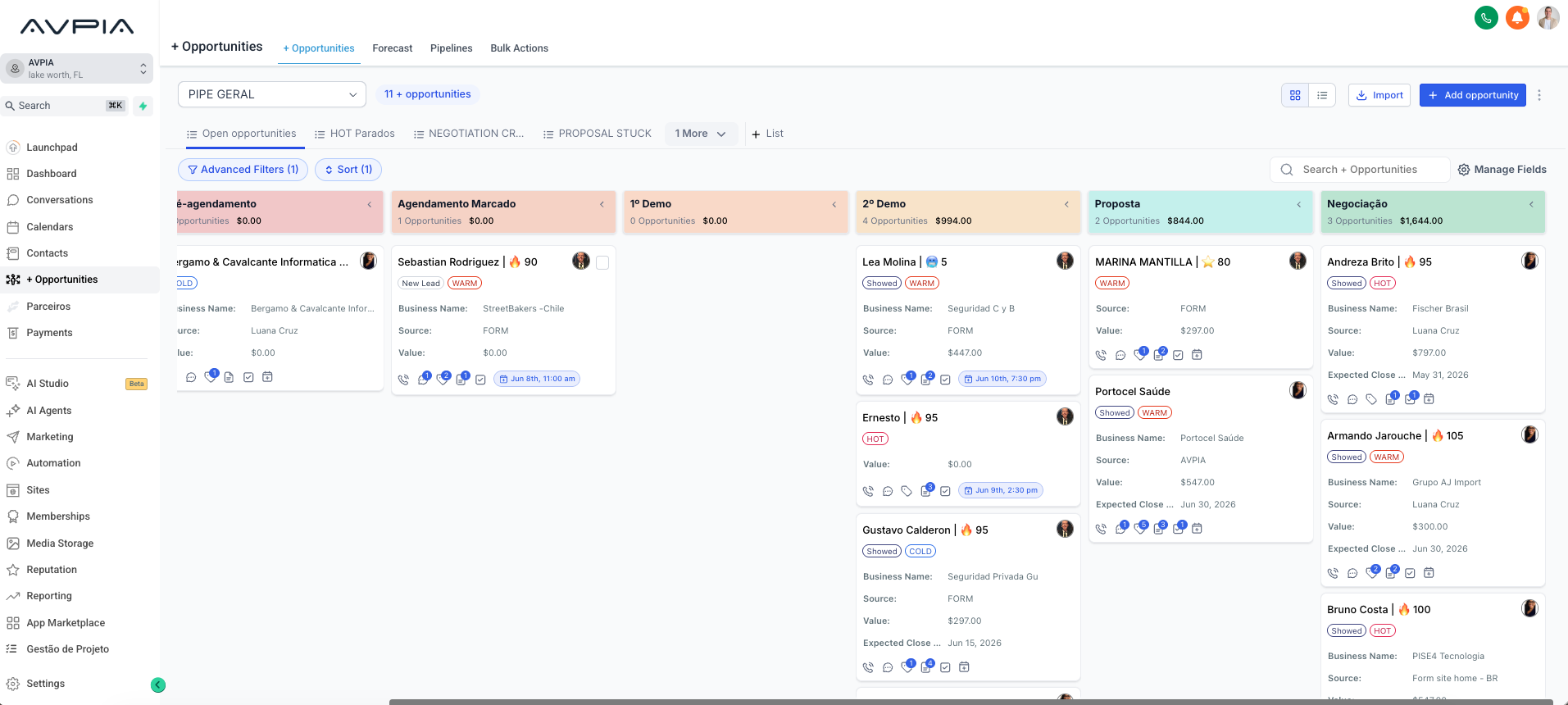Select checkbox on Sebastian Rodriguez card
Viewport: 1568px width, 705px height.
[602, 262]
